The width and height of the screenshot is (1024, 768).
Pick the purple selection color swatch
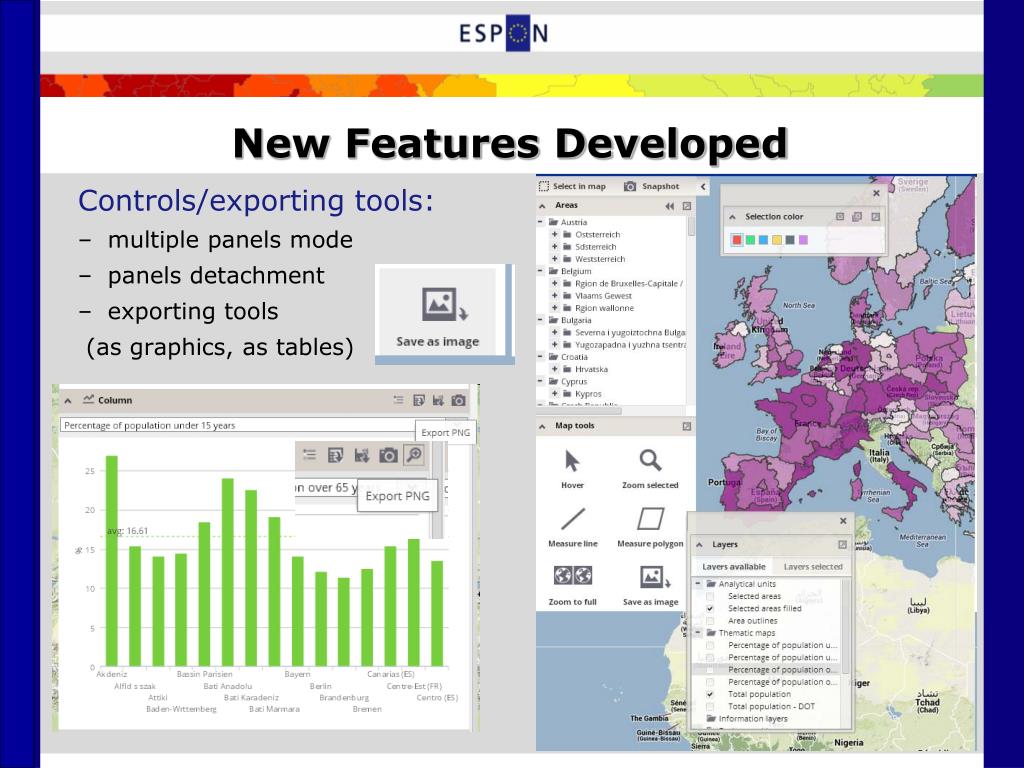pyautogui.click(x=803, y=240)
